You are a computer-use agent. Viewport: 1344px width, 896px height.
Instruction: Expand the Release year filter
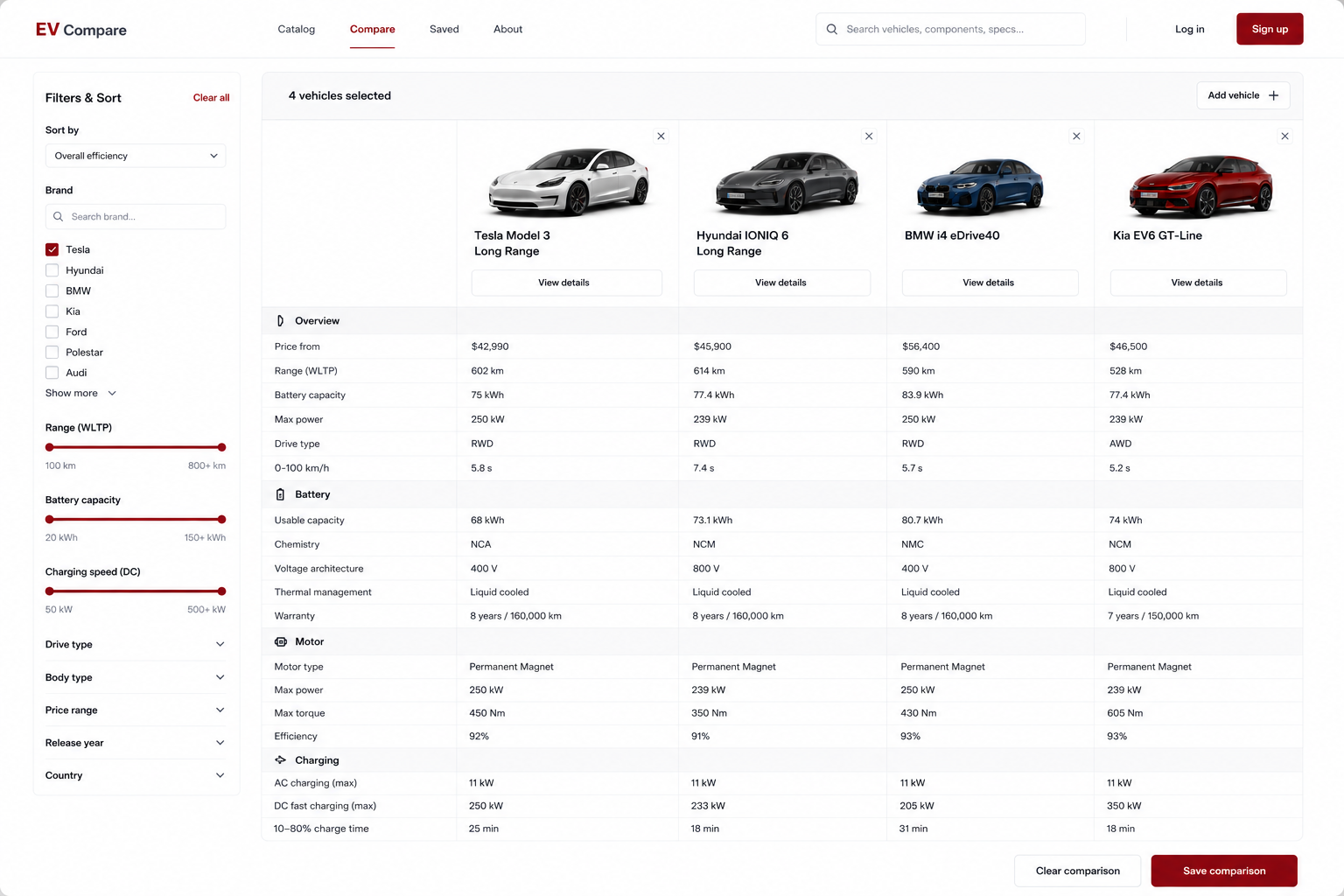pyautogui.click(x=136, y=743)
